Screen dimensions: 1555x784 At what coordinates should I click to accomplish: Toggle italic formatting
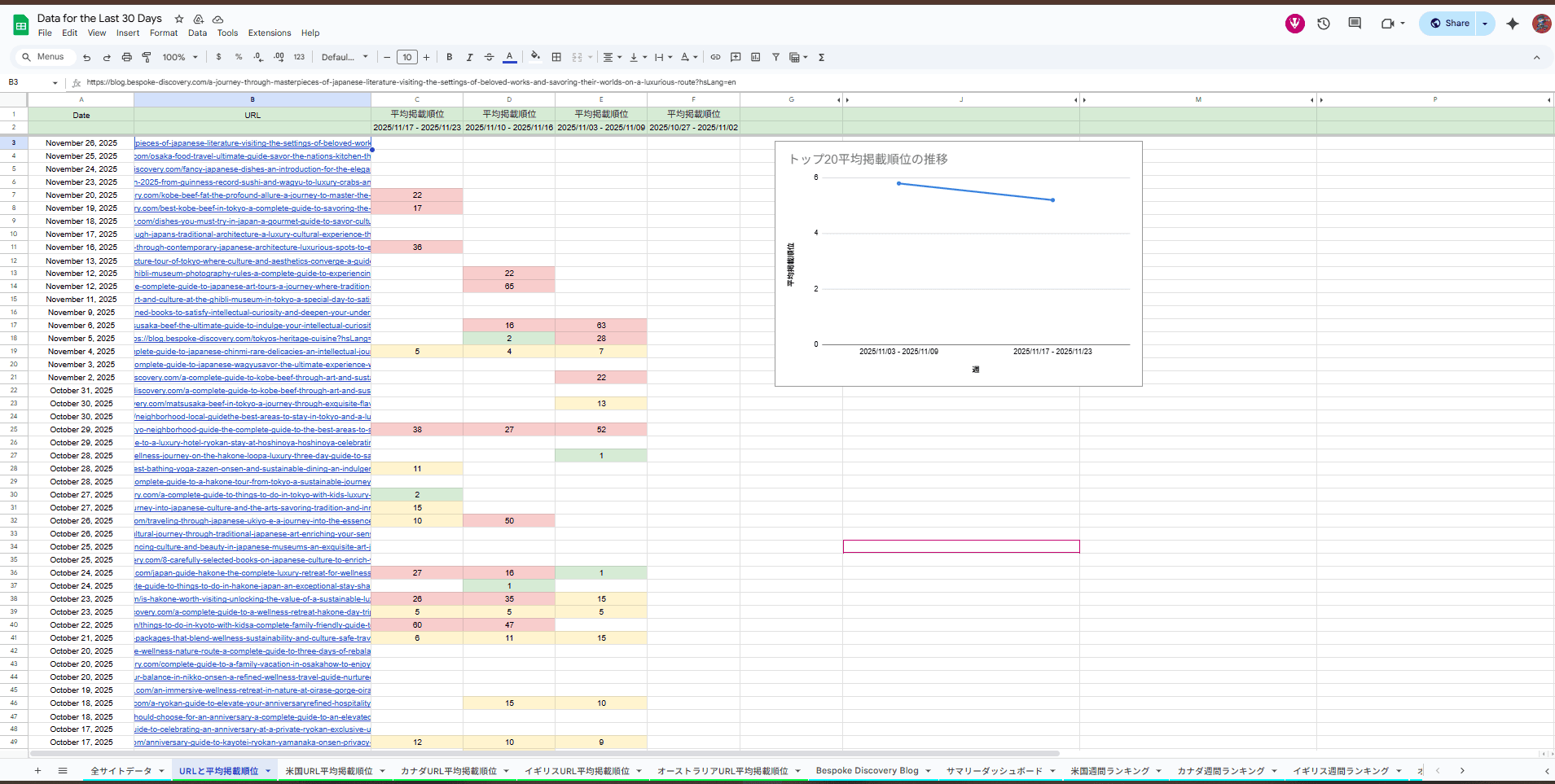(x=469, y=57)
